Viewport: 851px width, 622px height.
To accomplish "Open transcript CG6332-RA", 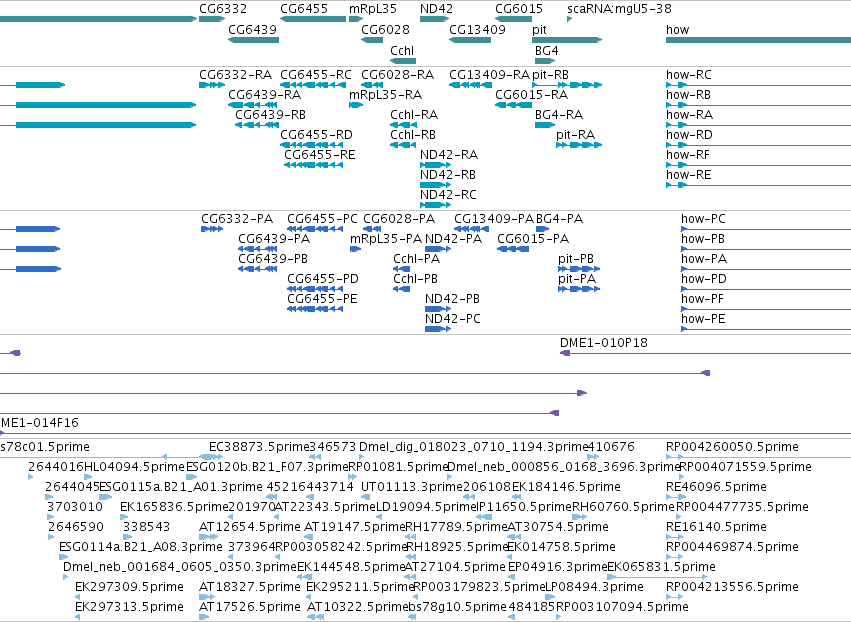I will coord(236,74).
